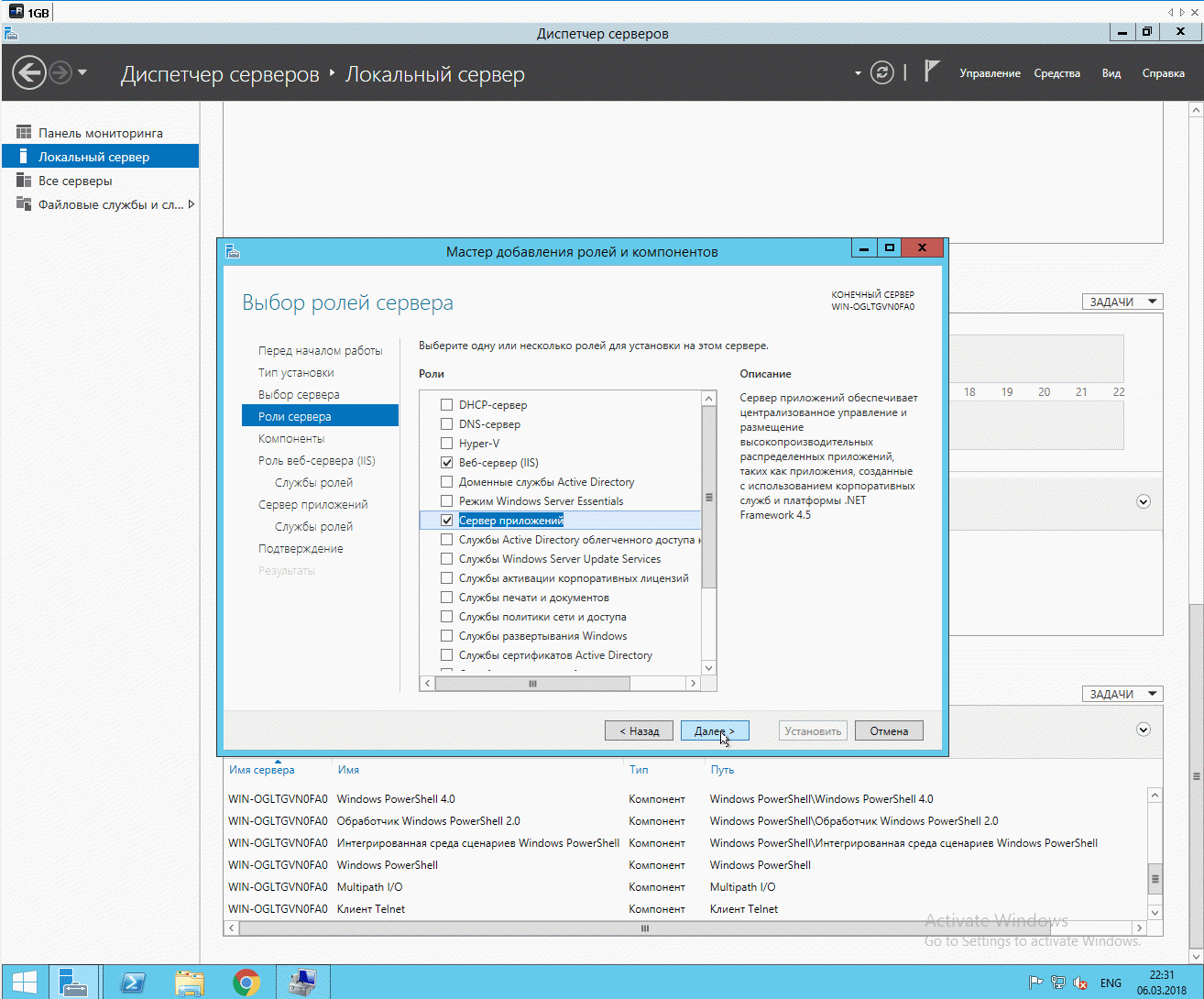Viewport: 1204px width, 999px height.
Task: Click the roles list horizontal scrollbar thumb
Action: 532,684
